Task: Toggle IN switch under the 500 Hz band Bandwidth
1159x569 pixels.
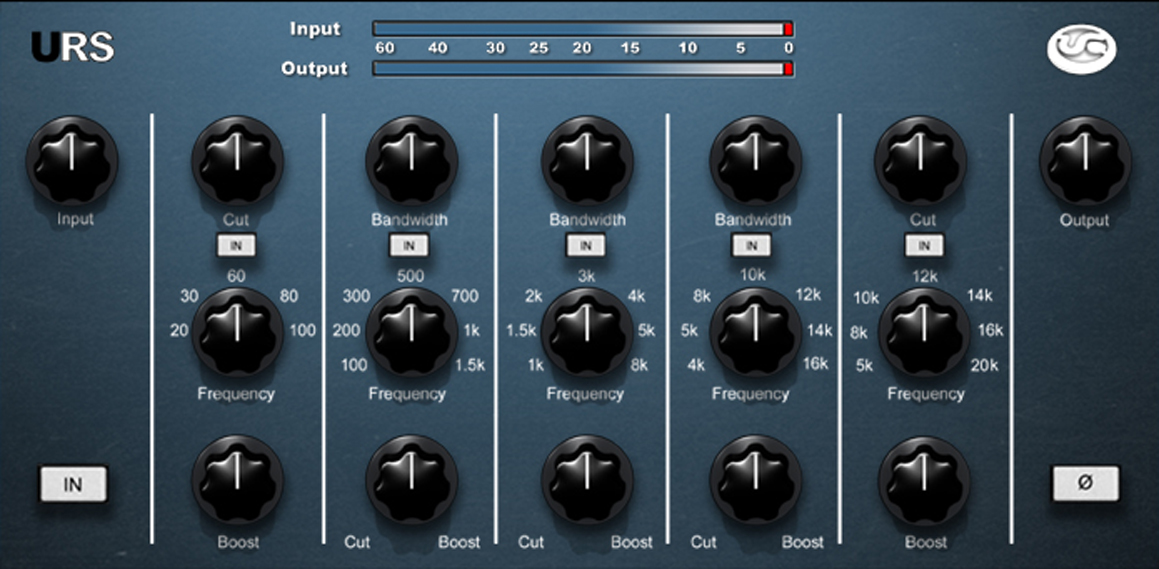Action: (x=409, y=245)
